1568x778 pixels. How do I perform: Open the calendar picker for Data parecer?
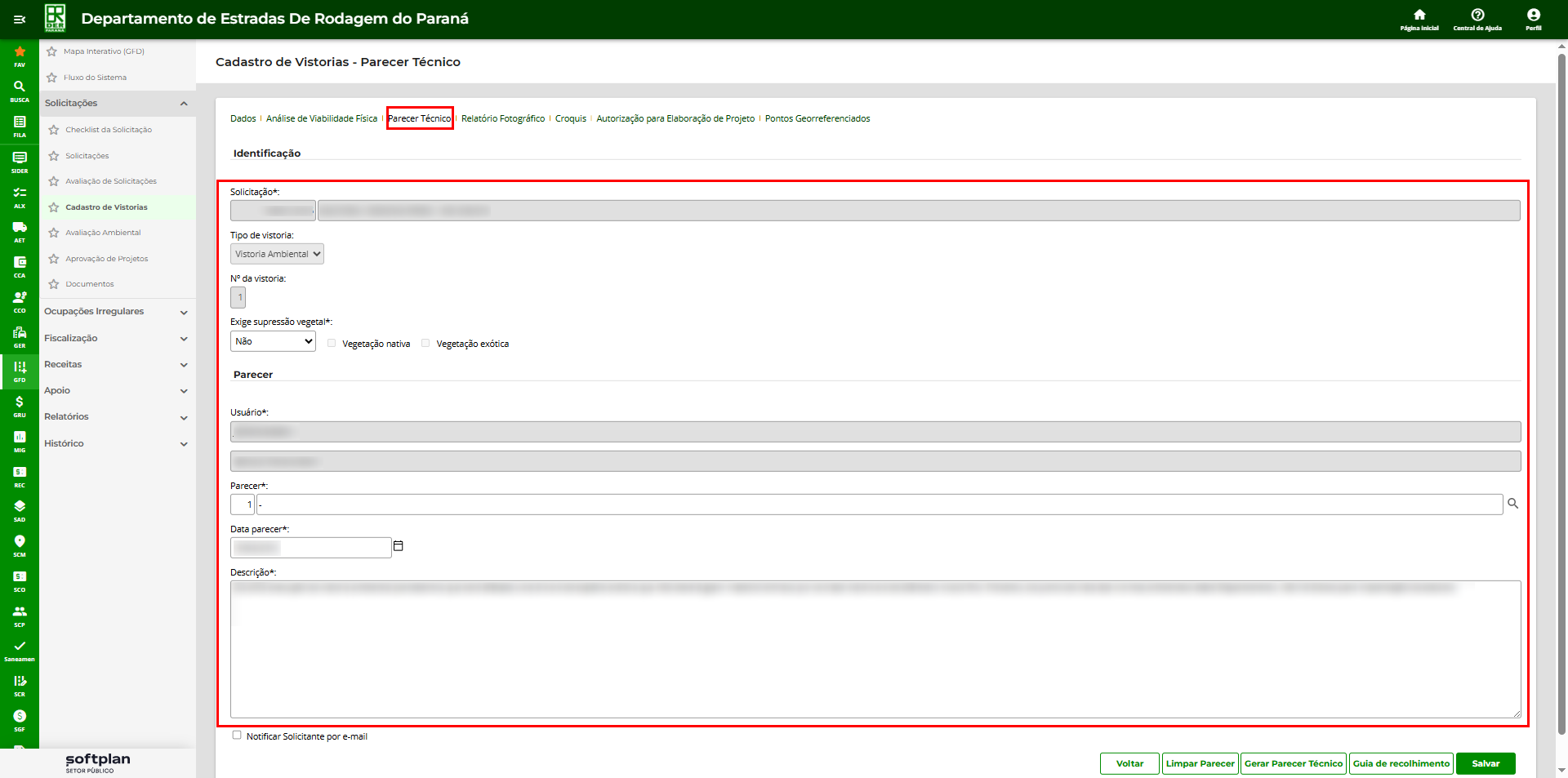pyautogui.click(x=399, y=546)
